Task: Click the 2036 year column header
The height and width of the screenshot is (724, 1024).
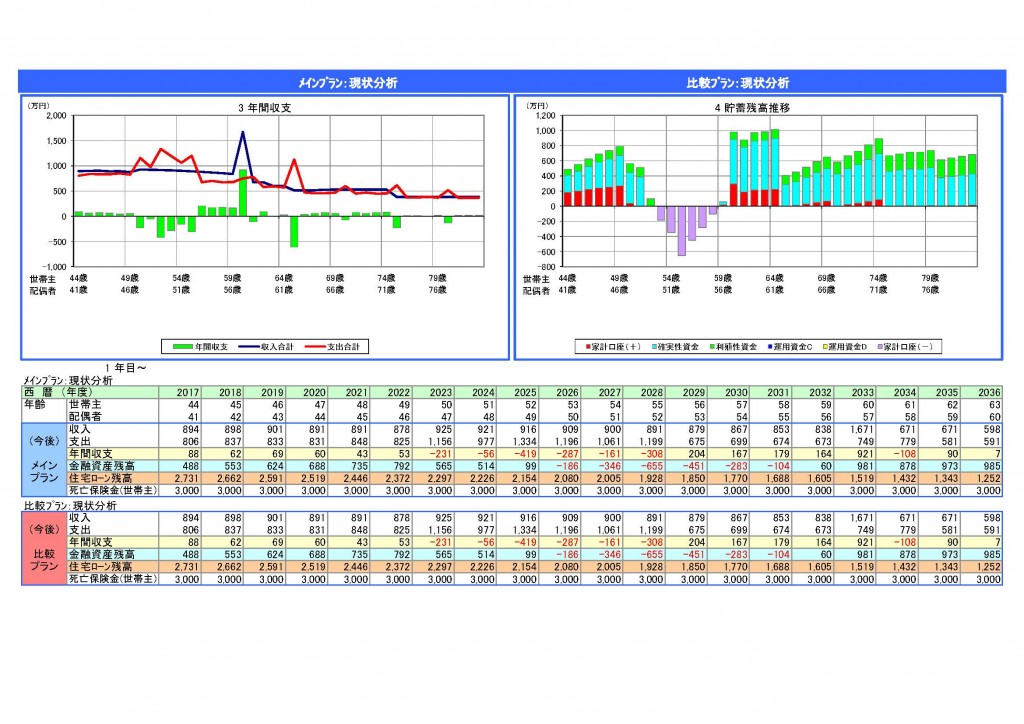Action: tap(987, 392)
